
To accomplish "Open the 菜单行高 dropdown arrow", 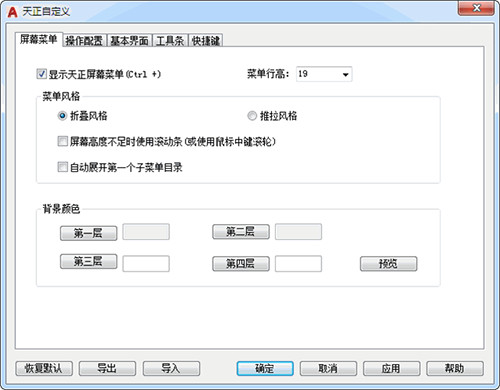I will [346, 74].
